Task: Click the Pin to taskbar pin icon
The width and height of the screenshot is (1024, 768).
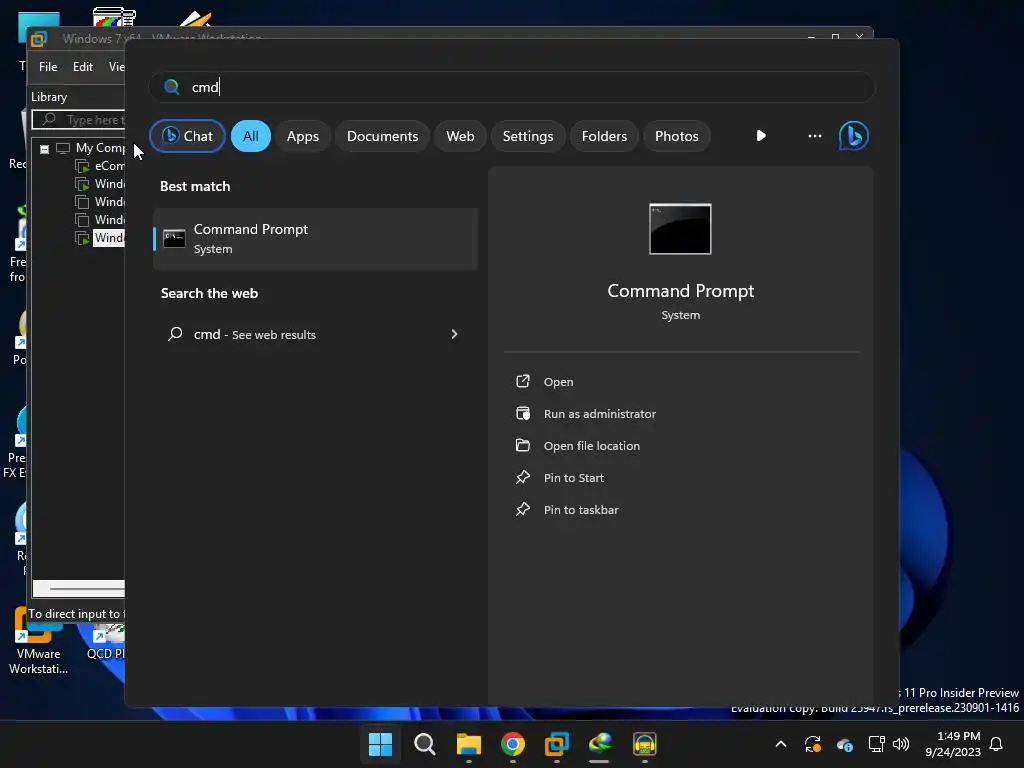Action: coord(522,509)
